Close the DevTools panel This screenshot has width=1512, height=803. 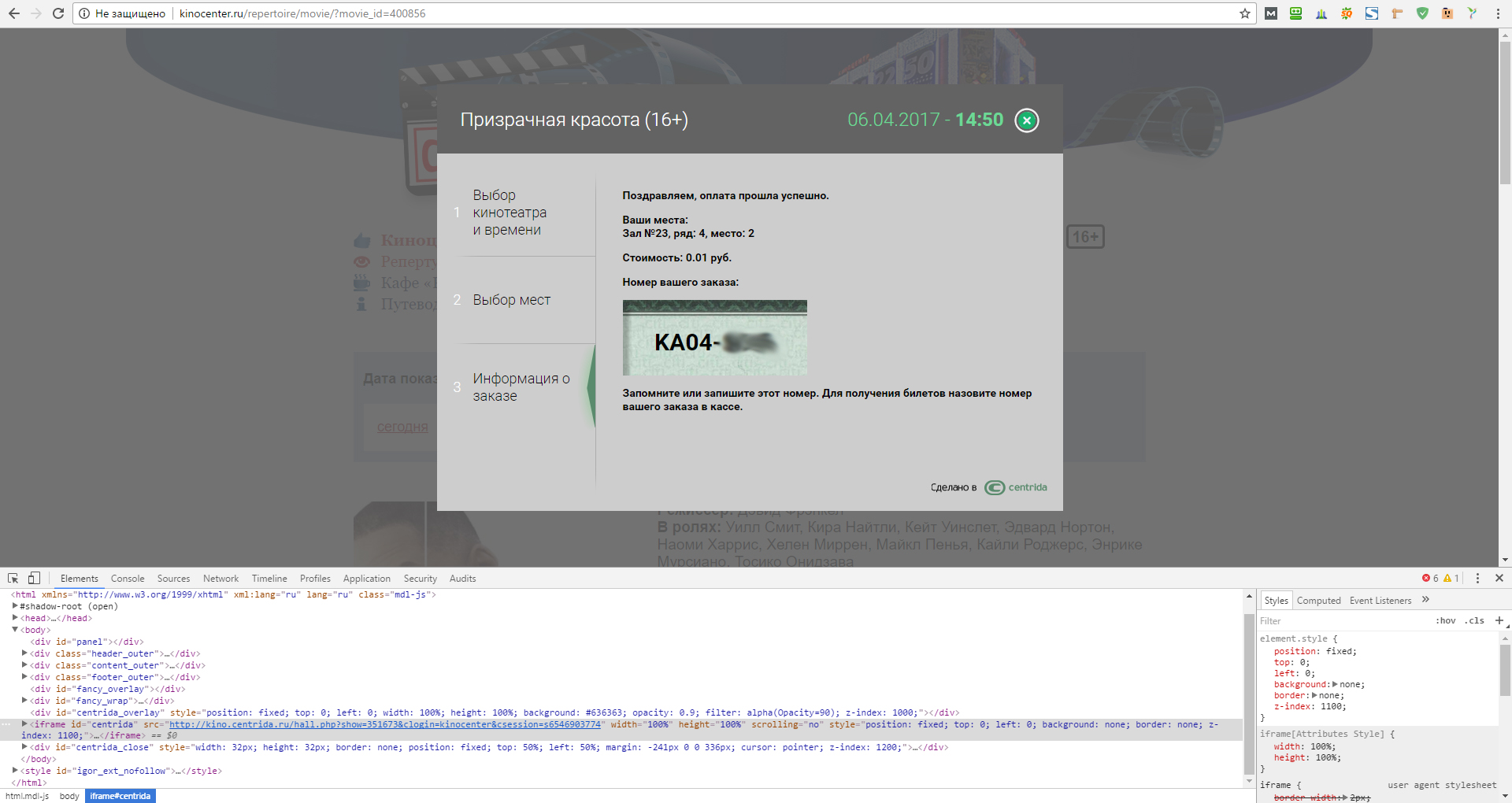(x=1499, y=578)
